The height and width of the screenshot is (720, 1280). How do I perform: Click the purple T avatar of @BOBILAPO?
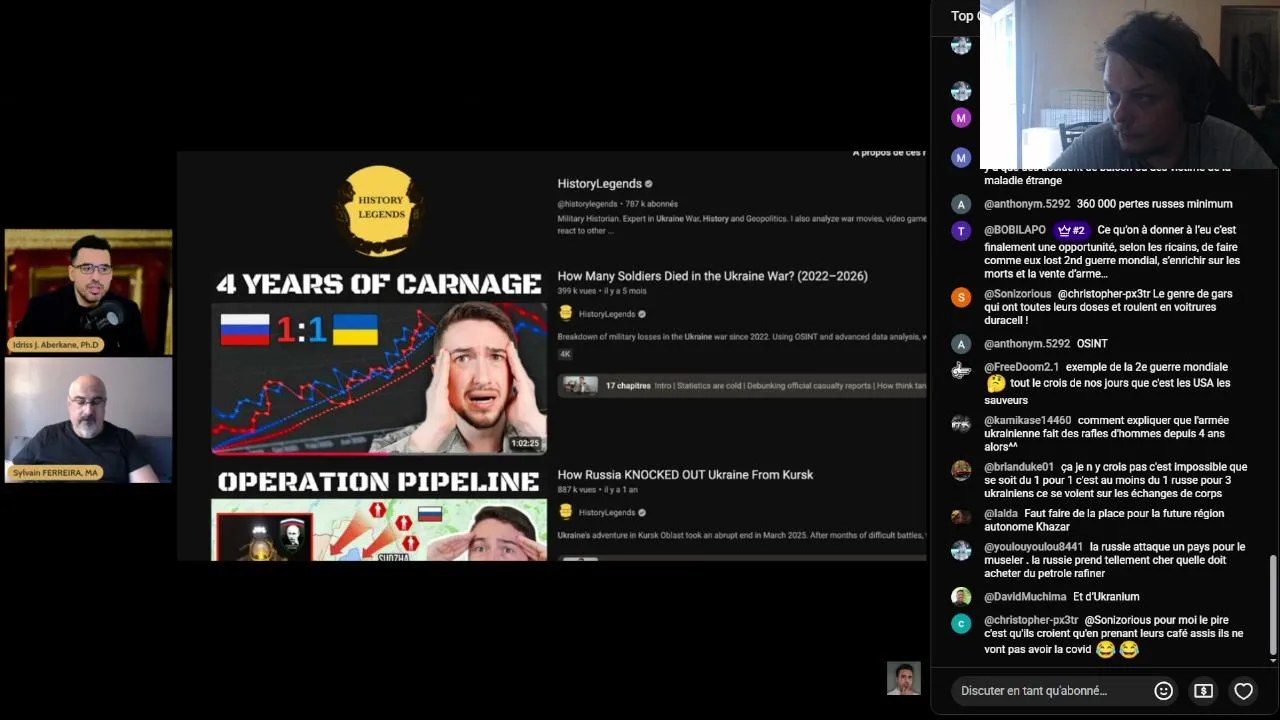pyautogui.click(x=961, y=231)
